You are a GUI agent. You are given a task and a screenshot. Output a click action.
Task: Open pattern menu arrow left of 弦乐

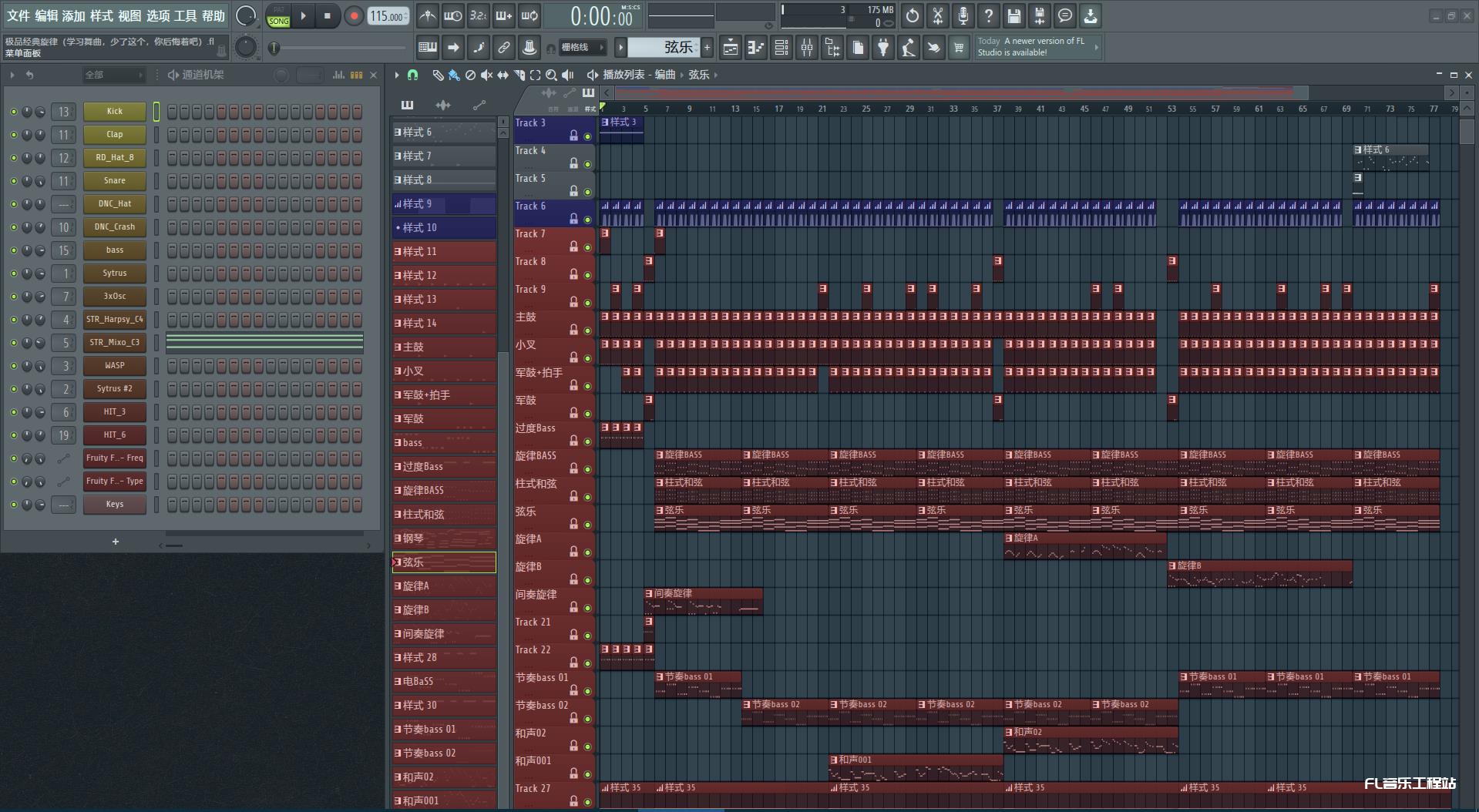620,48
